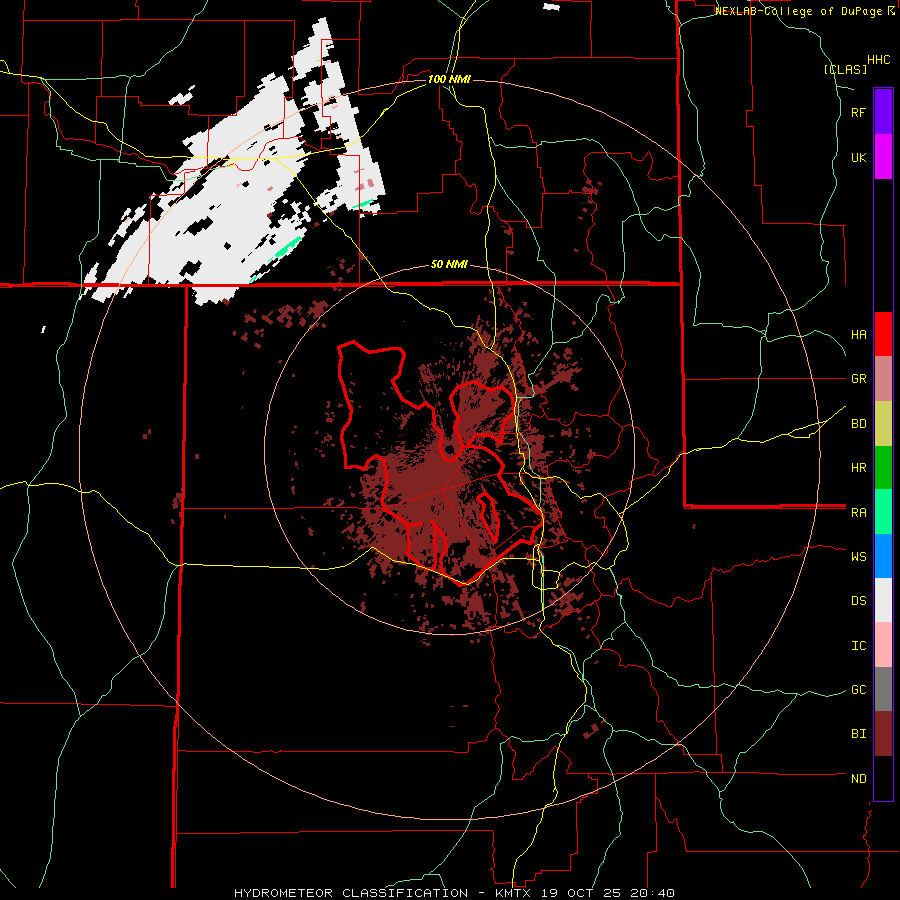
Task: Click the 'GC' legend label
Action: click(x=858, y=689)
